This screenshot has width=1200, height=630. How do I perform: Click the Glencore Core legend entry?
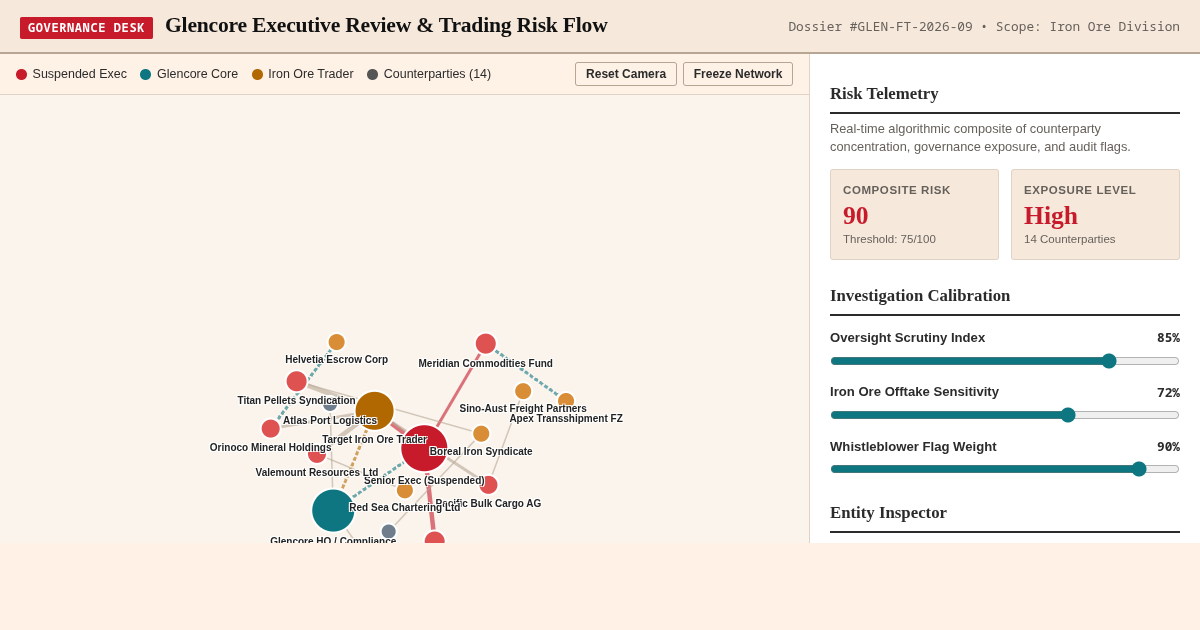pyautogui.click(x=189, y=74)
